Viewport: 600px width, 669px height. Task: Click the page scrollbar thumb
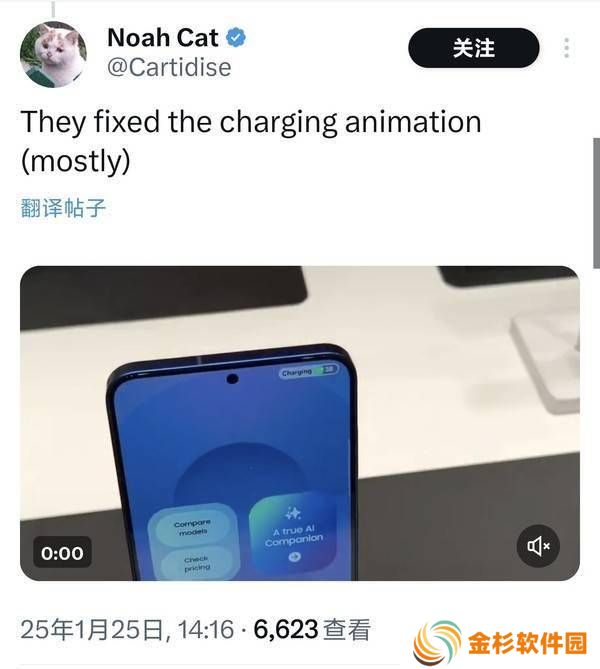[596, 203]
